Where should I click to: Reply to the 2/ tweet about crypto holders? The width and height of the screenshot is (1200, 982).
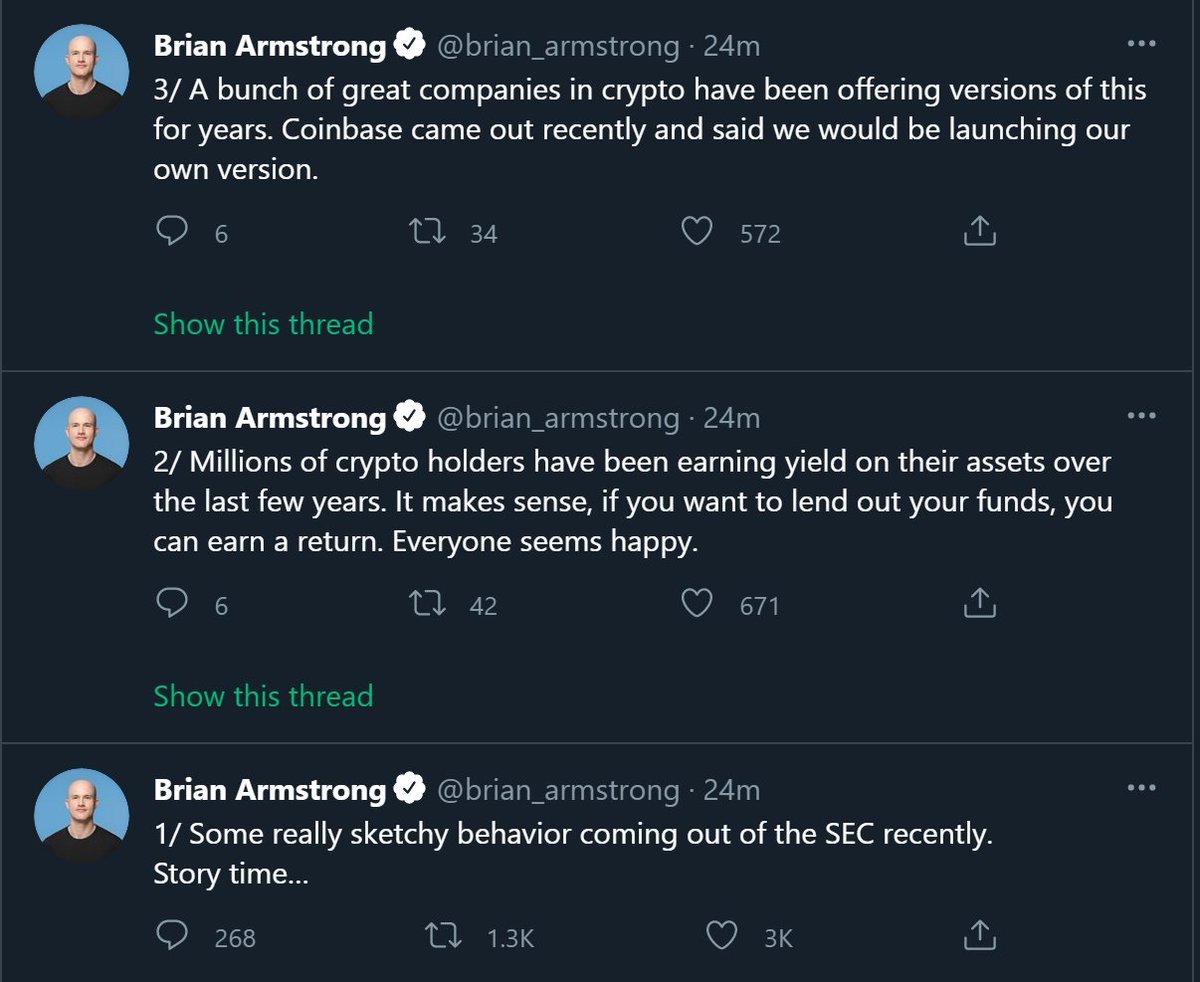tap(173, 604)
